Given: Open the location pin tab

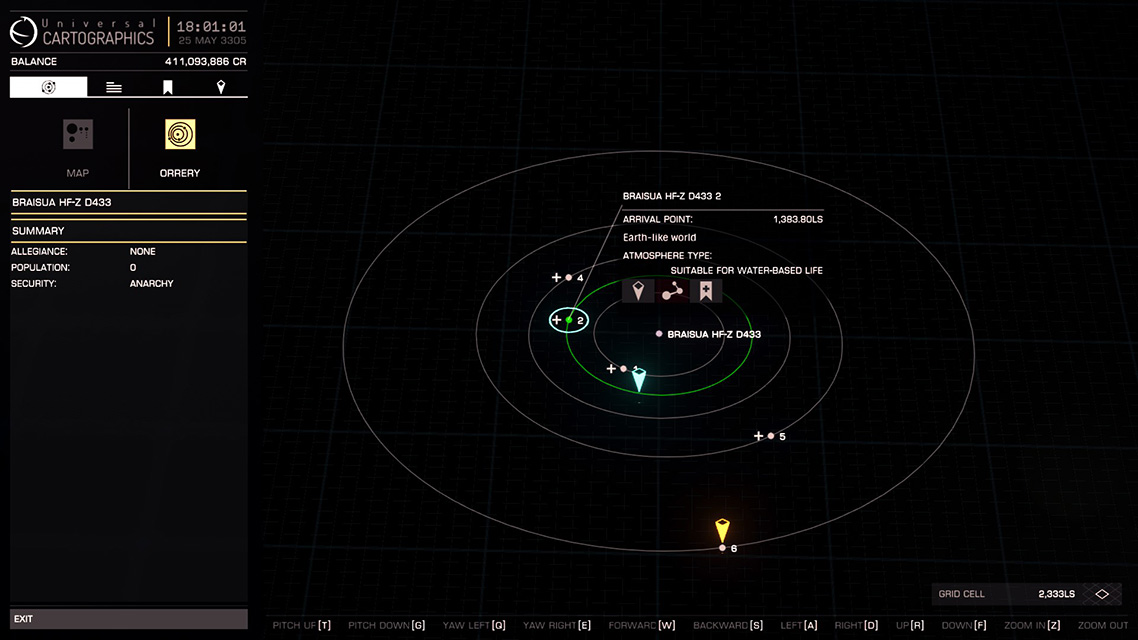Looking at the screenshot, I should 221,87.
